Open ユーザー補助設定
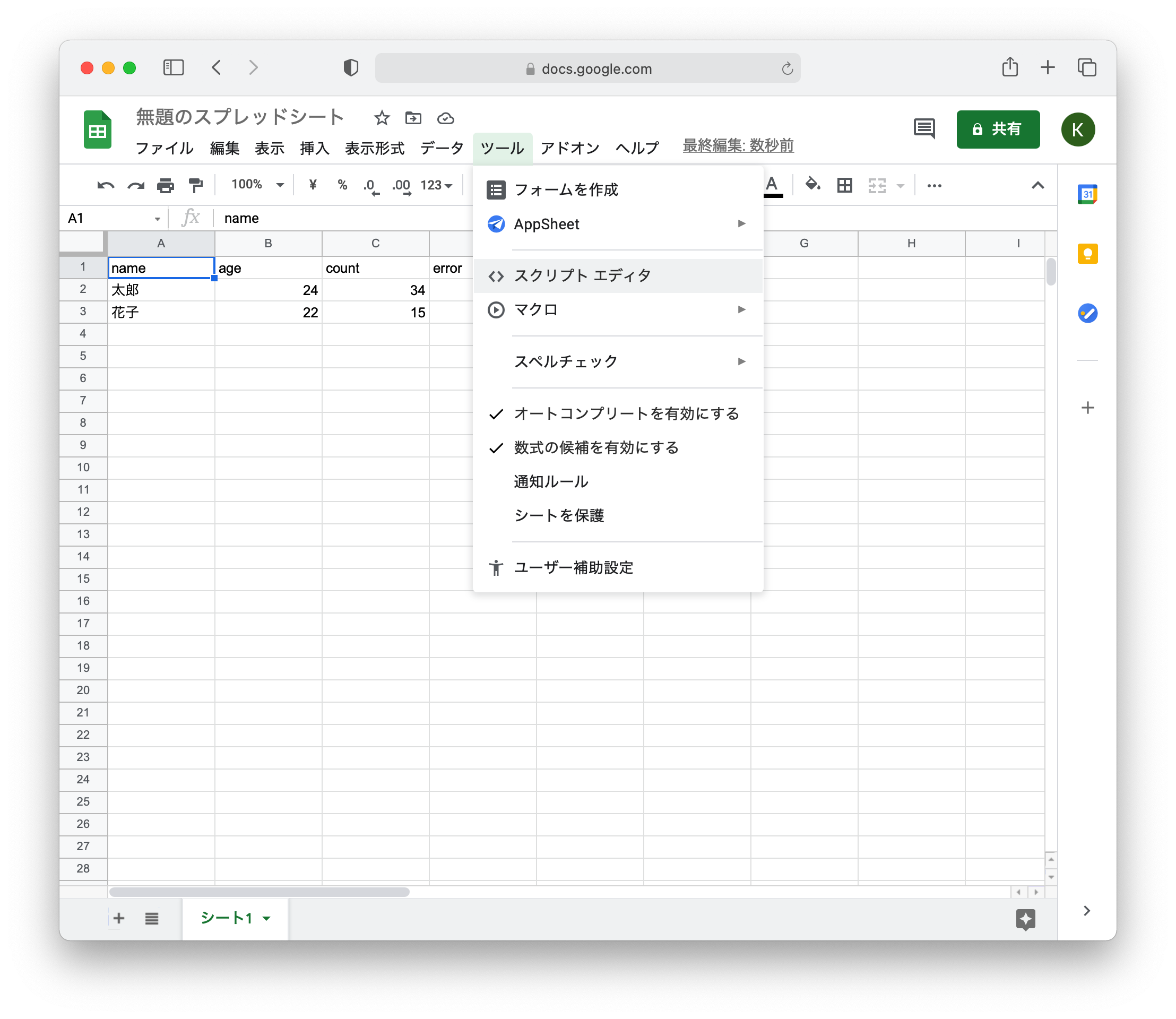The height and width of the screenshot is (1019, 1176). click(618, 567)
